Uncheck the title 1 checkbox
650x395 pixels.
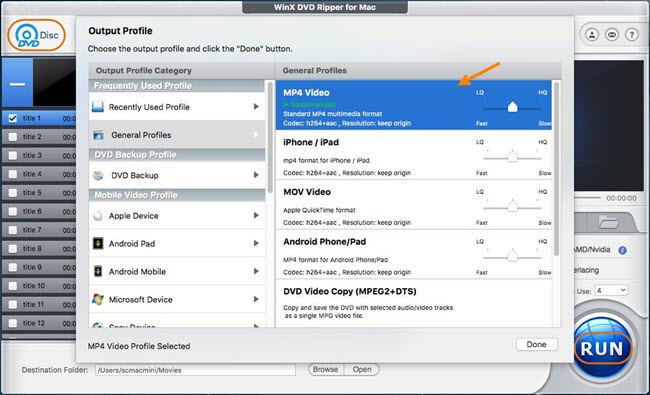(x=13, y=118)
